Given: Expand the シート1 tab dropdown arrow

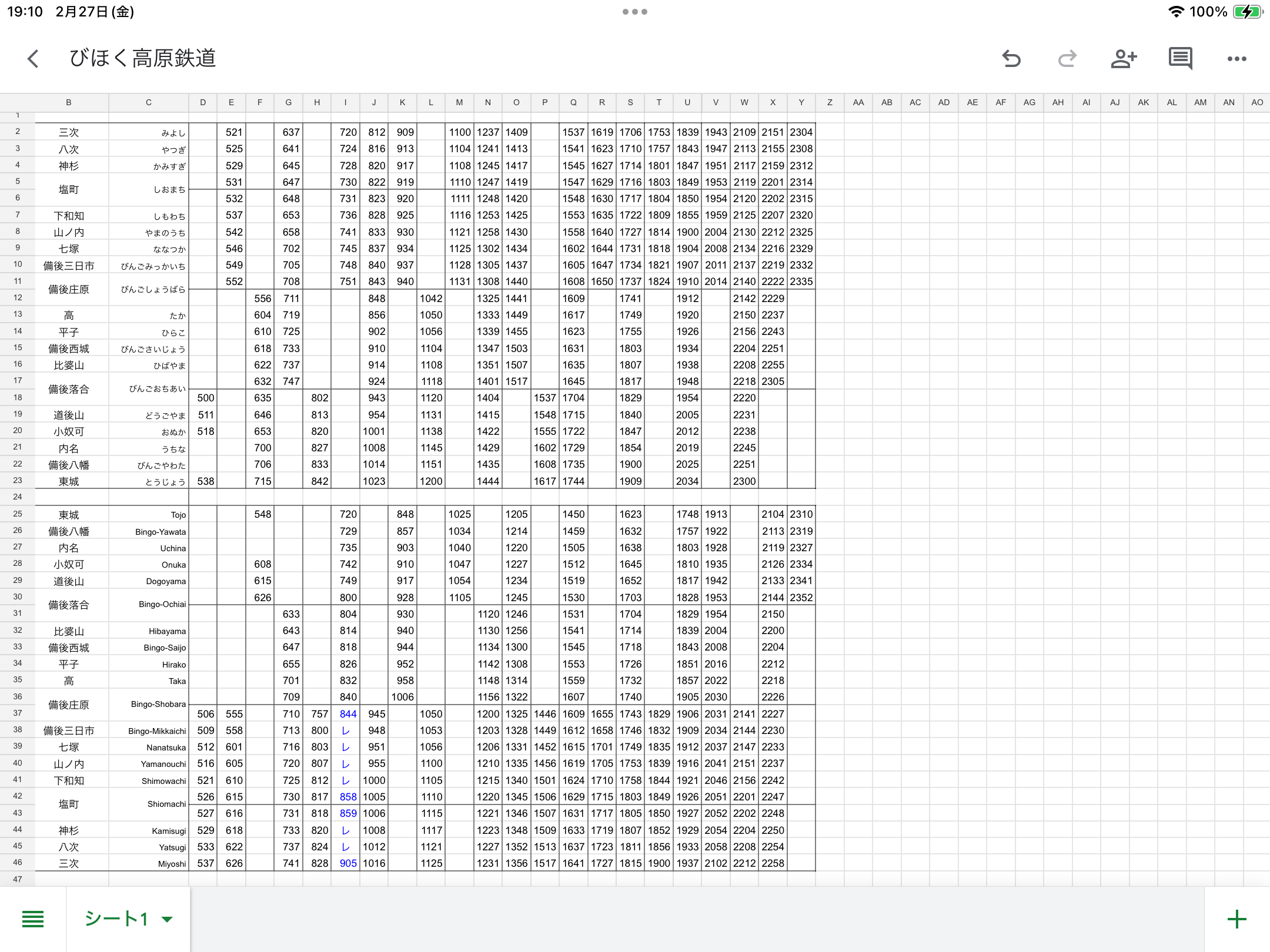Looking at the screenshot, I should click(x=168, y=920).
